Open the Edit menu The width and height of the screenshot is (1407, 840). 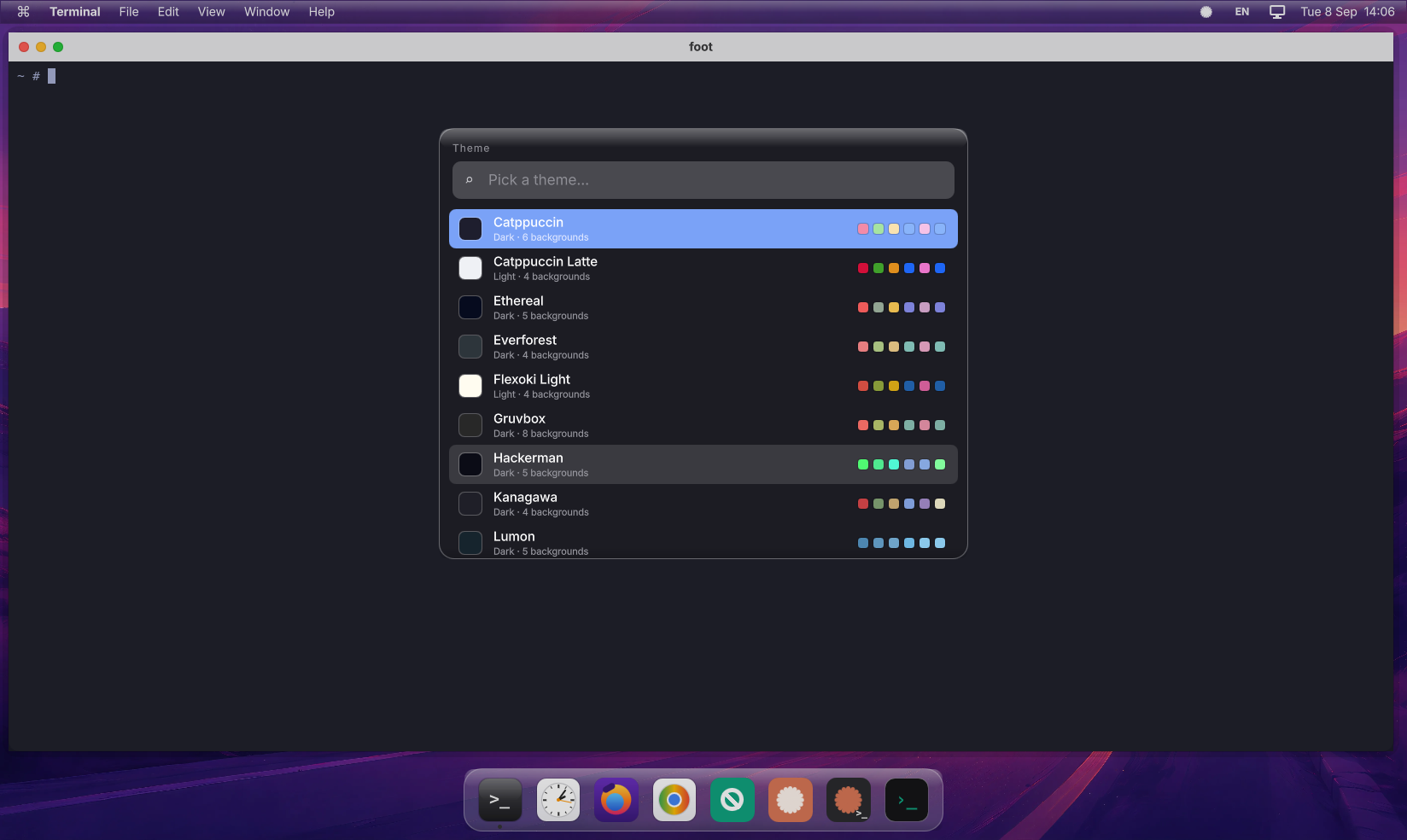168,12
